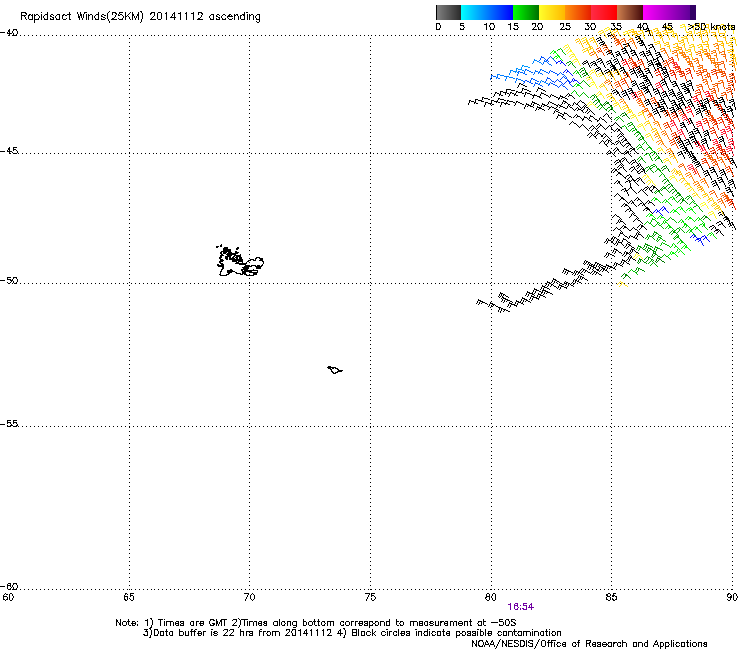Screen dimensions: 740x650
Task: Click the 85 longitude axis label
Action: click(611, 597)
